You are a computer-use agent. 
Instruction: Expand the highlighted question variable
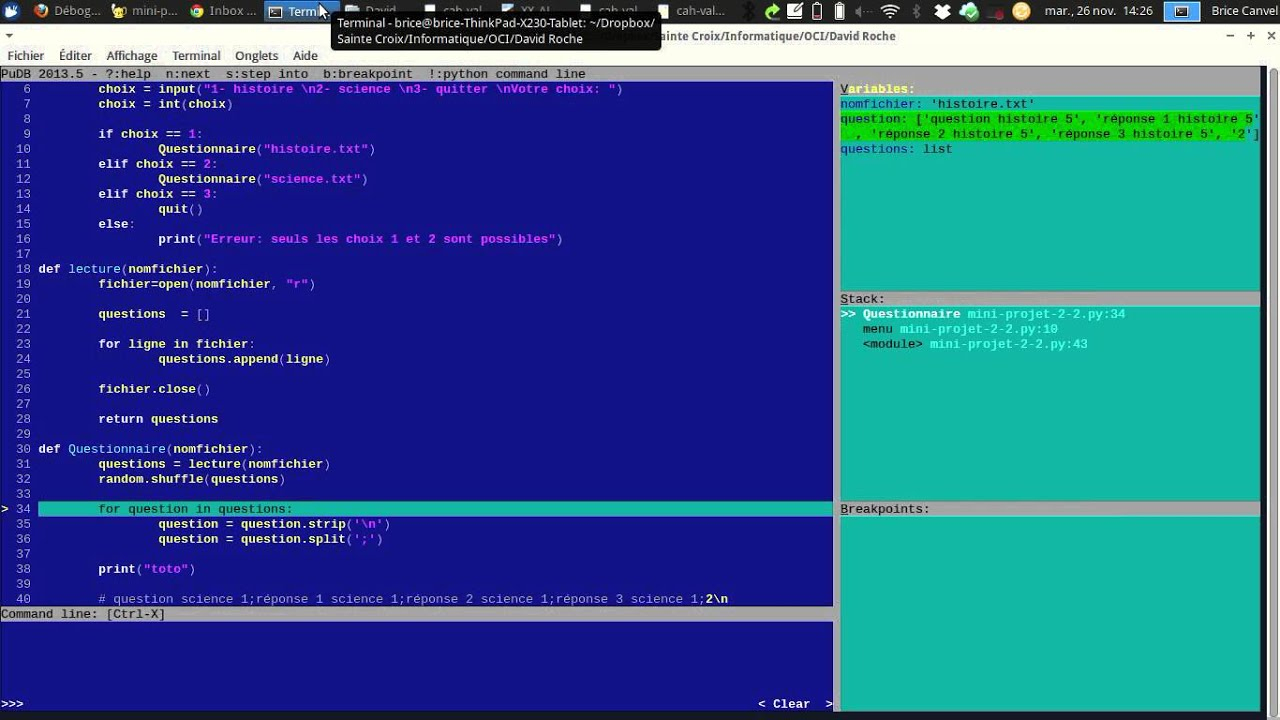(x=1048, y=126)
